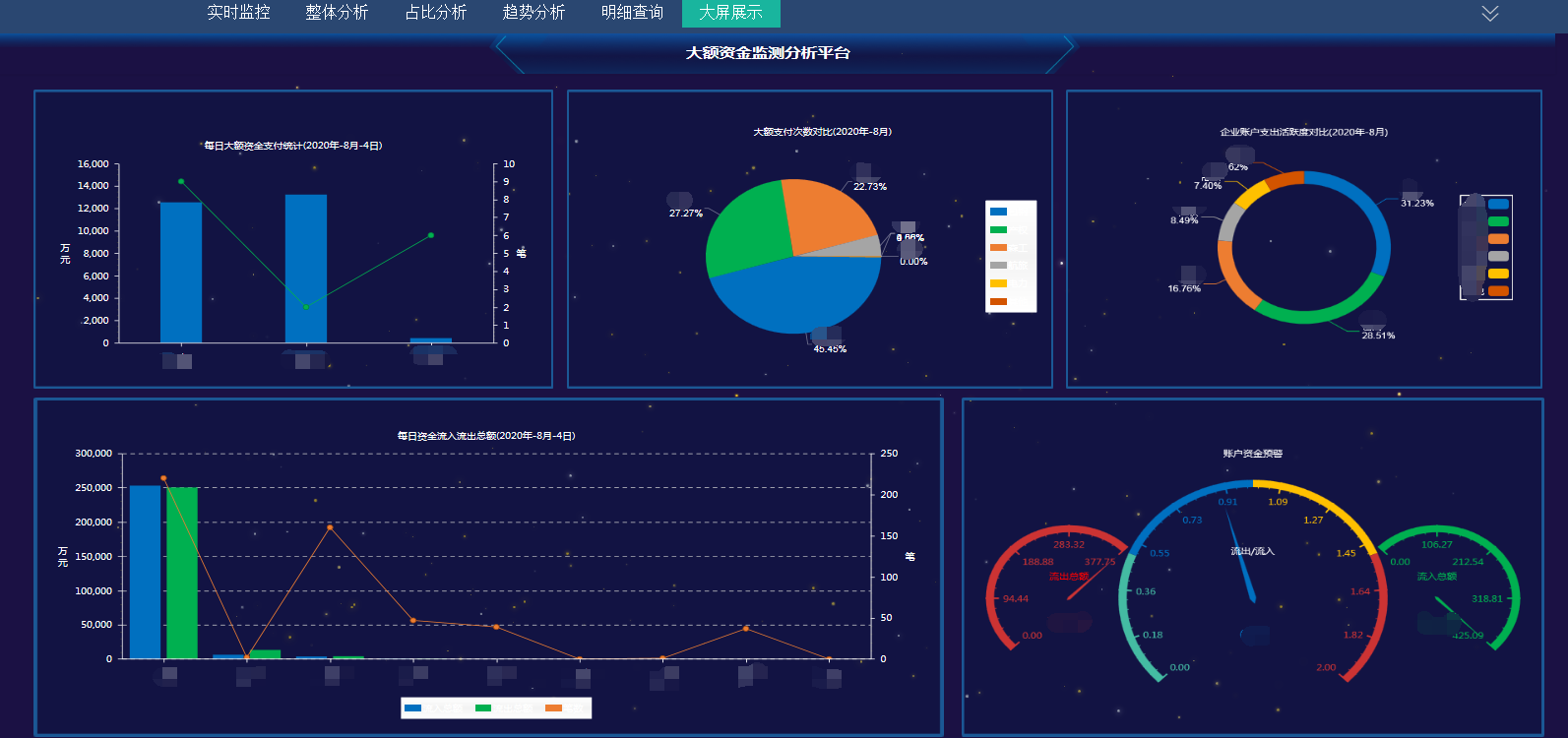Viewport: 1568px width, 738px height.
Task: Go to the 趋势分析 tab
Action: pyautogui.click(x=533, y=13)
